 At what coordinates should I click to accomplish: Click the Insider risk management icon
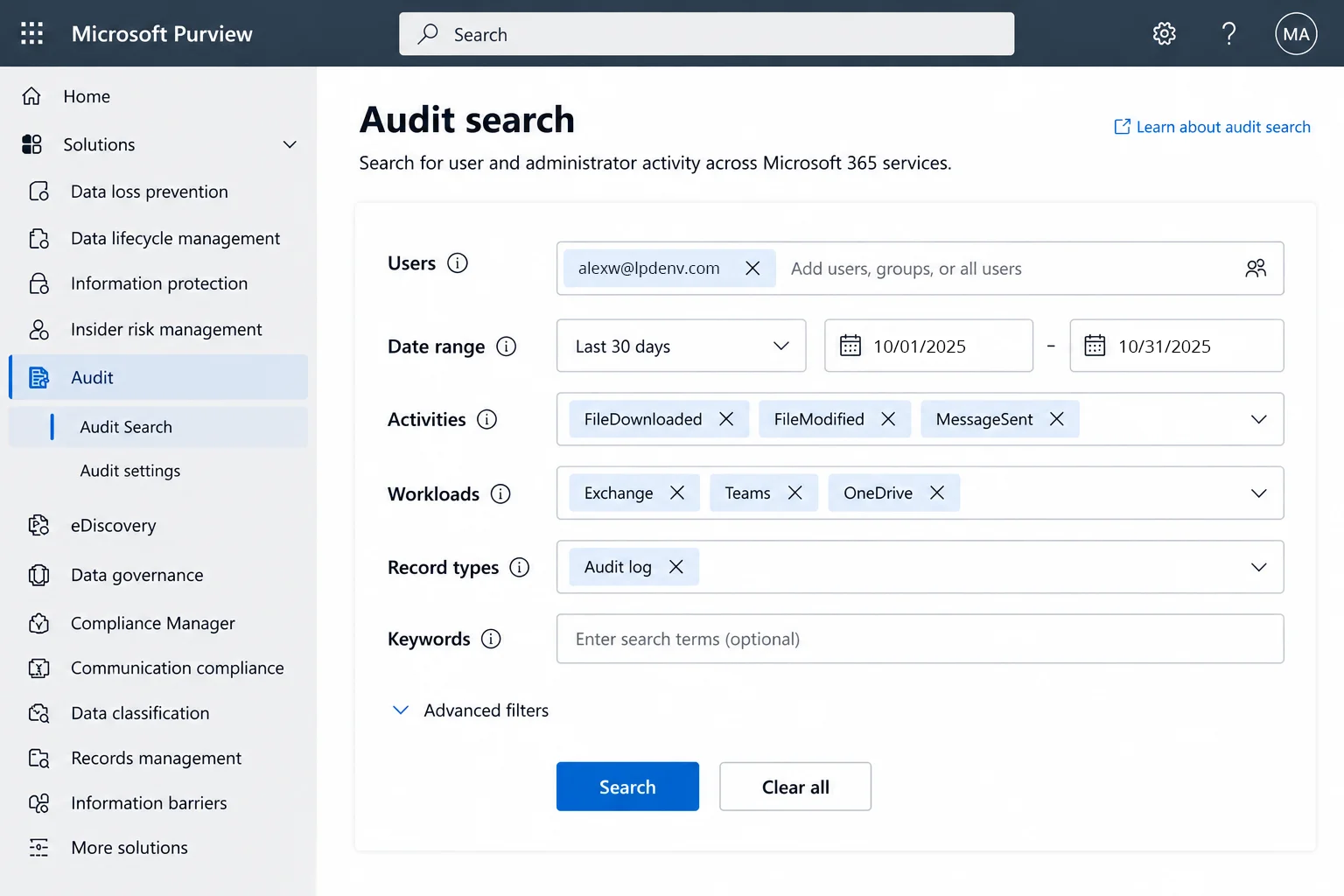pyautogui.click(x=39, y=329)
